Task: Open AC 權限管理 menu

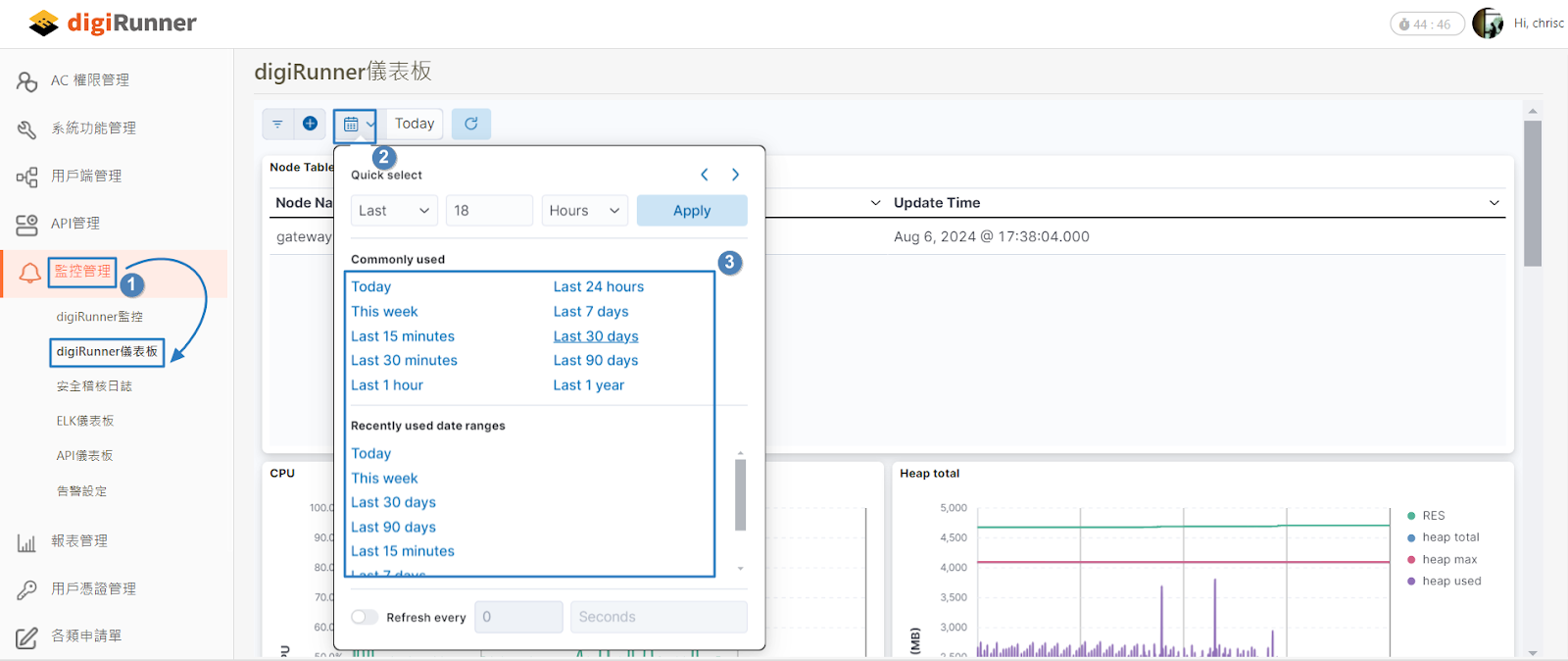Action: pos(90,80)
